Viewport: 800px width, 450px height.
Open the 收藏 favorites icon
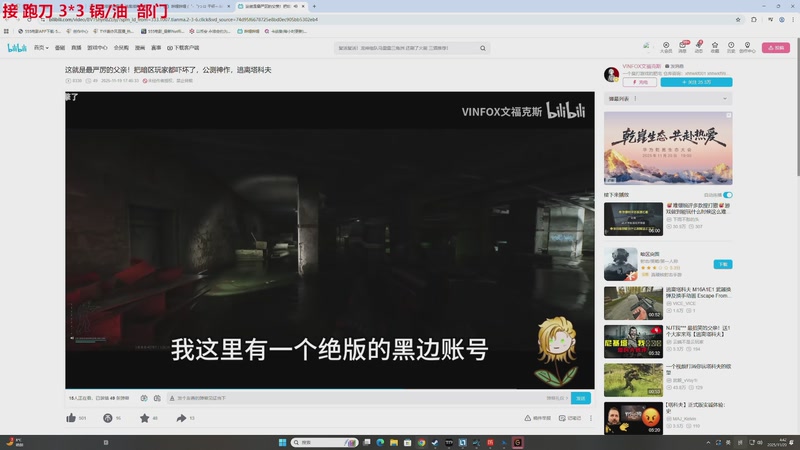click(715, 47)
